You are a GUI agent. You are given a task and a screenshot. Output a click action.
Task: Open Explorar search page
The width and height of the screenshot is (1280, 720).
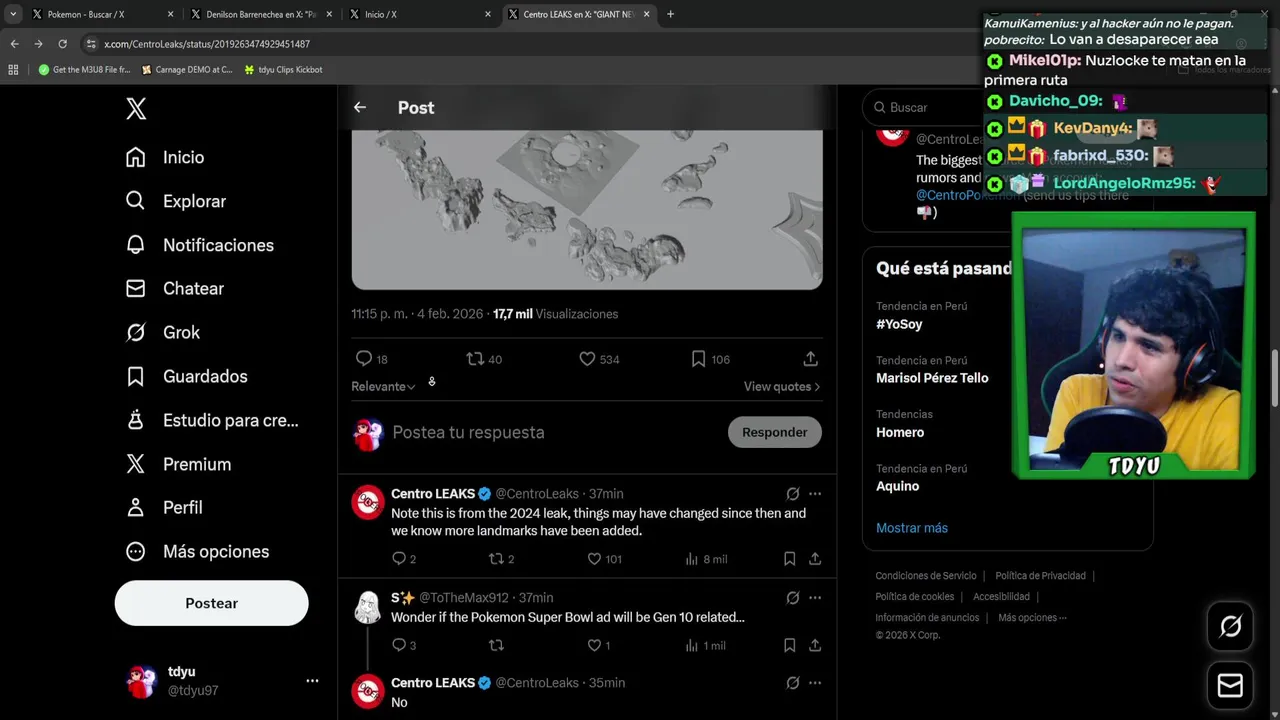(176, 201)
